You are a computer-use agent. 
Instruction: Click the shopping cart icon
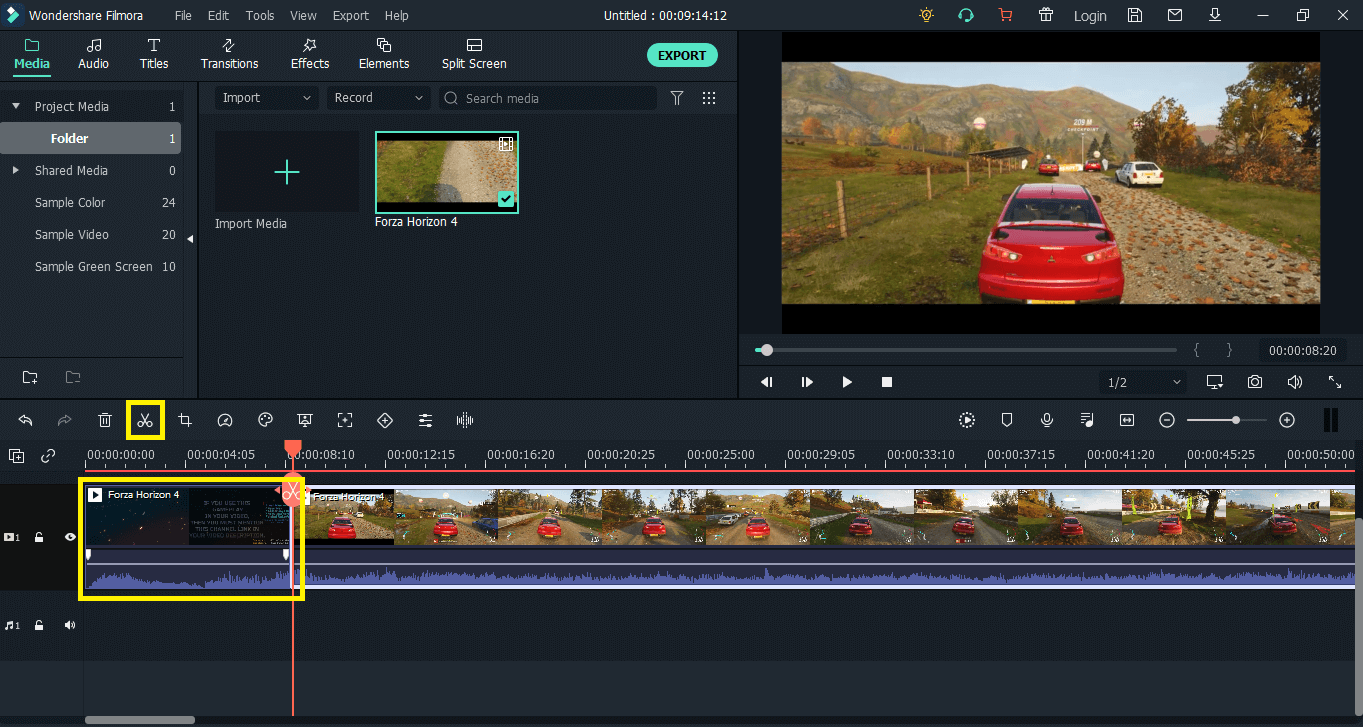(x=1005, y=15)
